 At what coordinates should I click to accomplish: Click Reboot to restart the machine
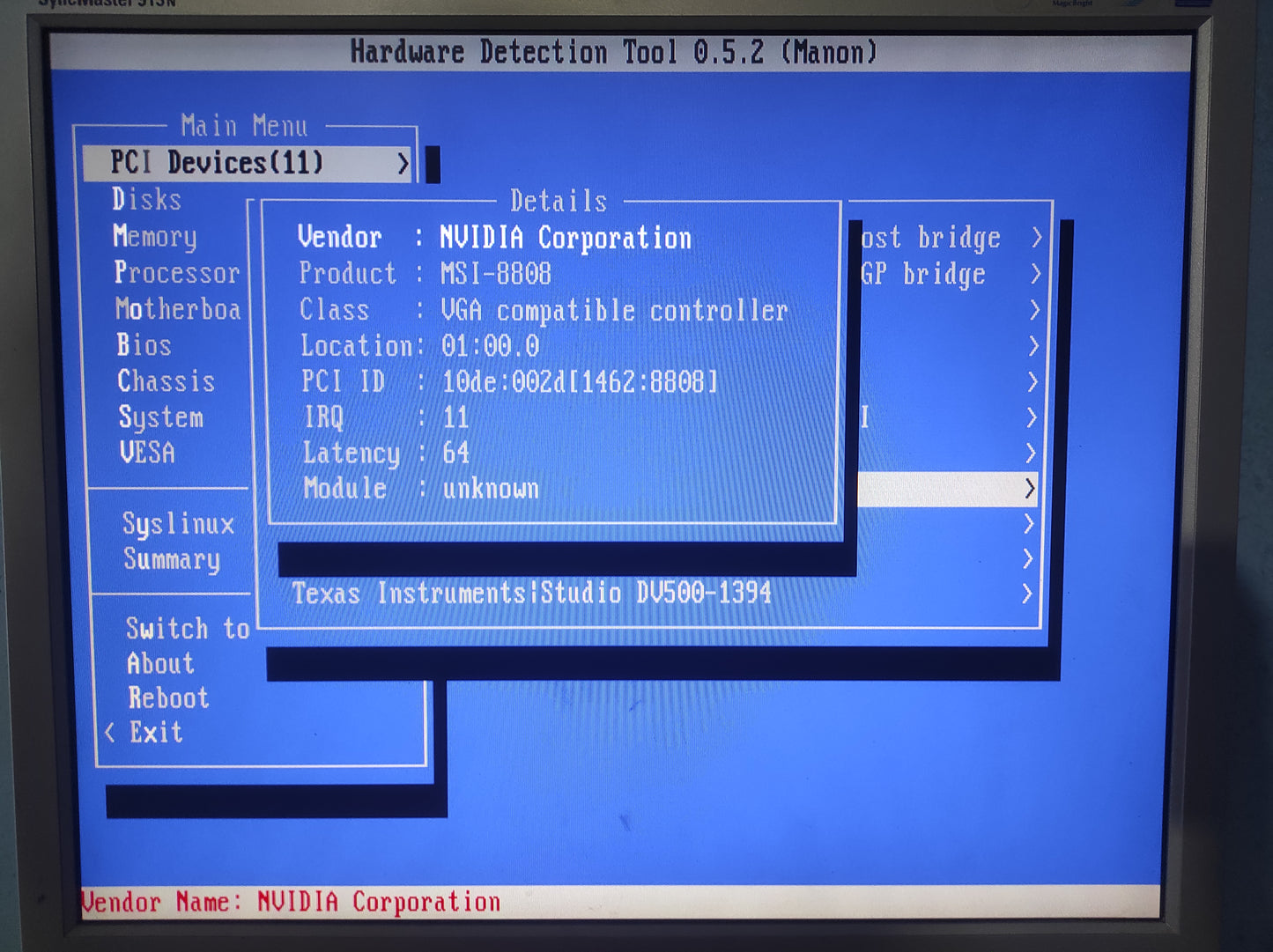click(x=167, y=698)
